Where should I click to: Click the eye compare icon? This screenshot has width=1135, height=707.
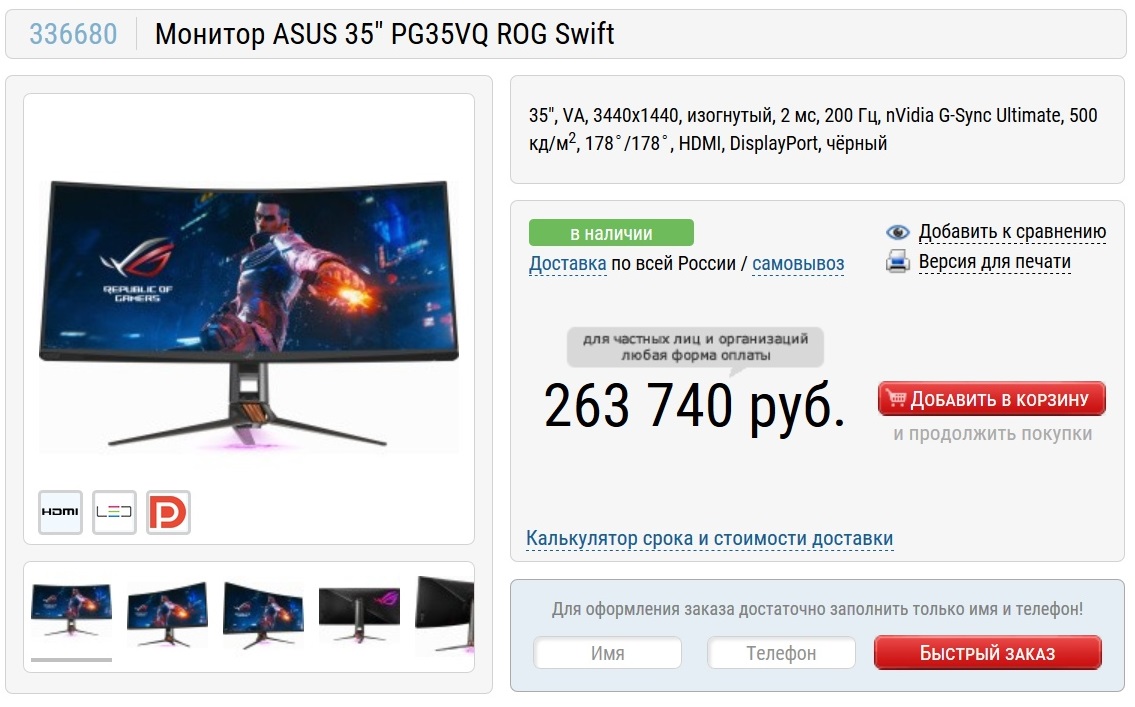tap(898, 232)
